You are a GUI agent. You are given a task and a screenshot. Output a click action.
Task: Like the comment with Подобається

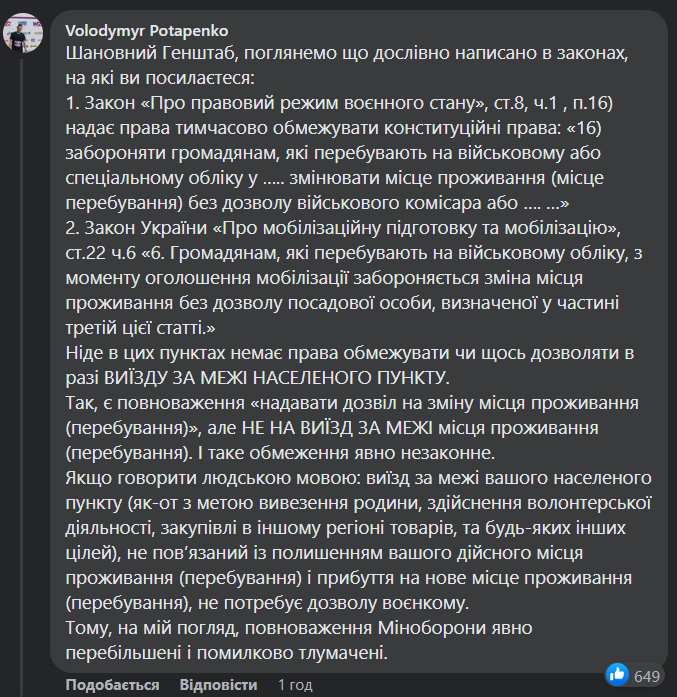112,685
